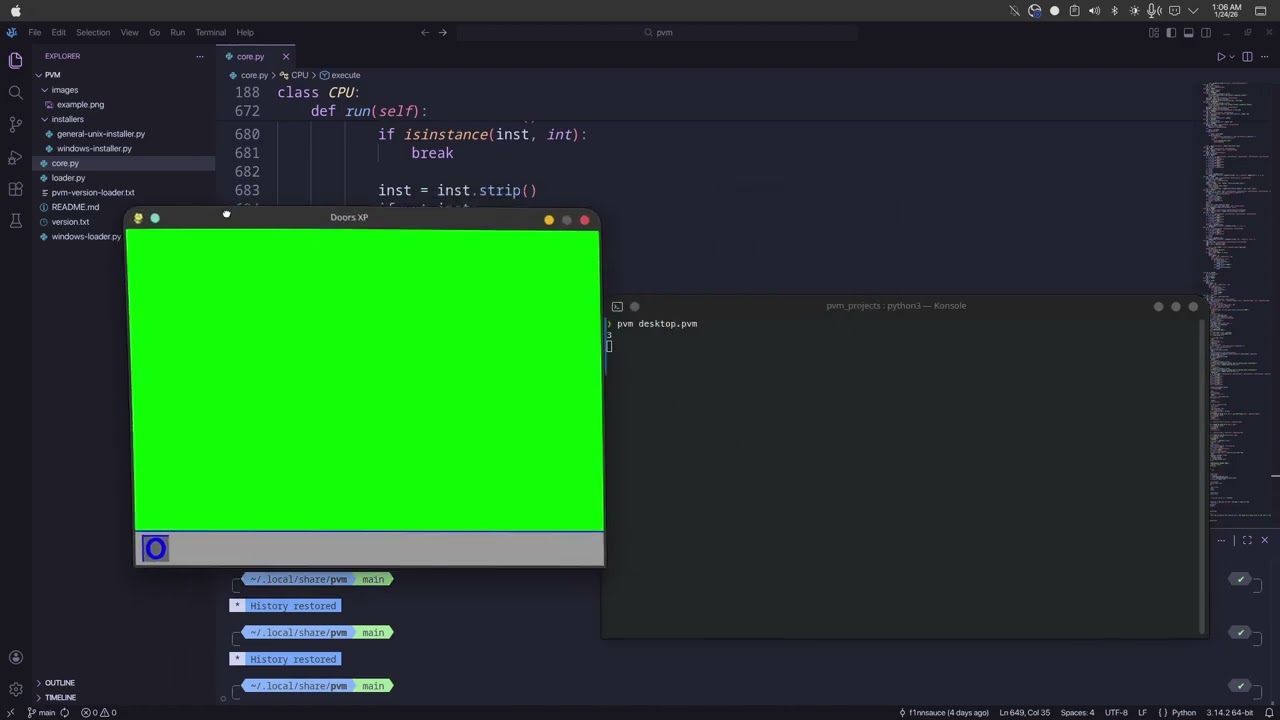
Task: Change indentation via Spaces: 4
Action: click(x=1077, y=713)
